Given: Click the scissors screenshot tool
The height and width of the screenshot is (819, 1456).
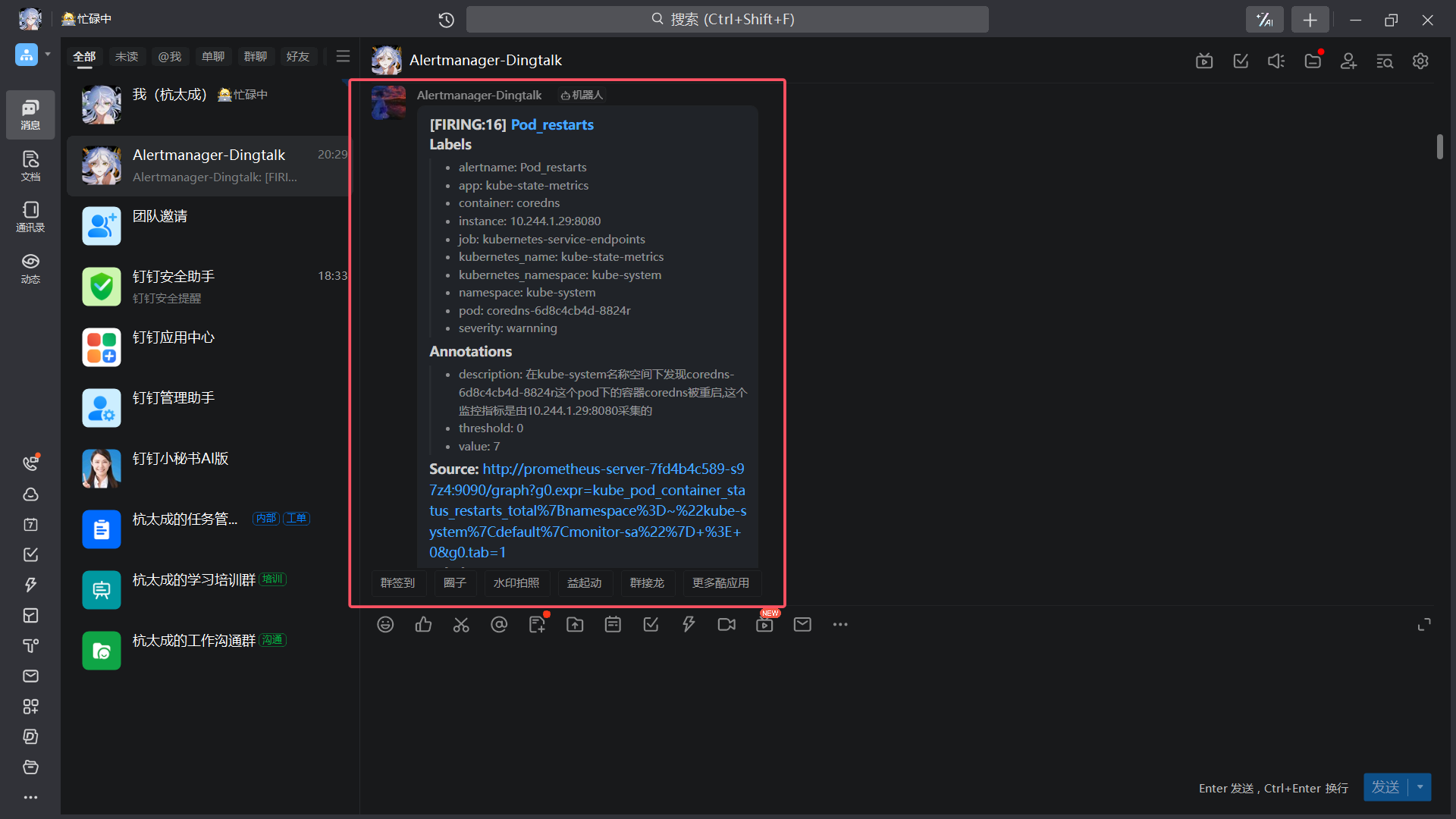Looking at the screenshot, I should click(461, 624).
